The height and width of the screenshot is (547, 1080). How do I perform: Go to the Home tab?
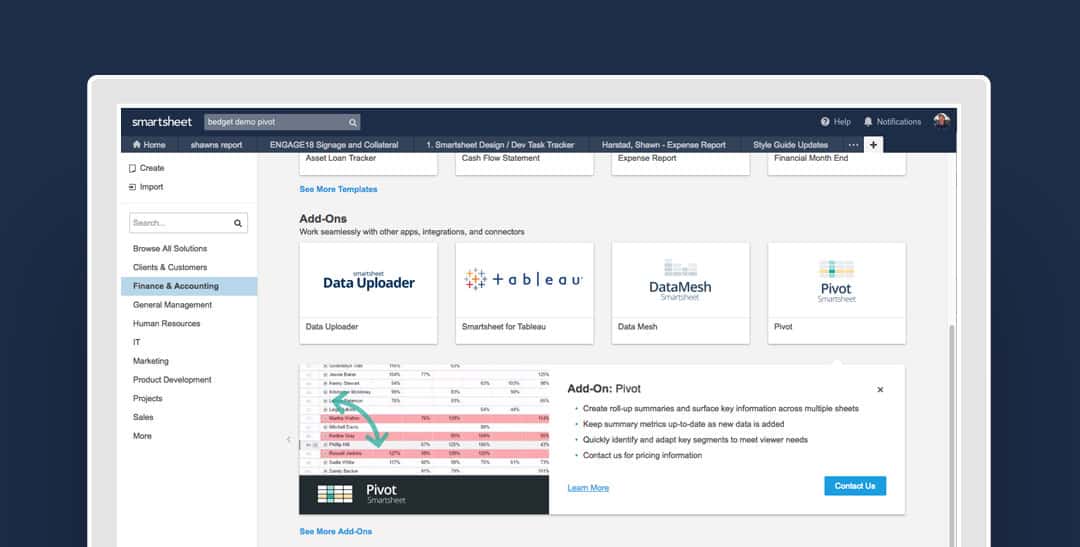pyautogui.click(x=149, y=145)
